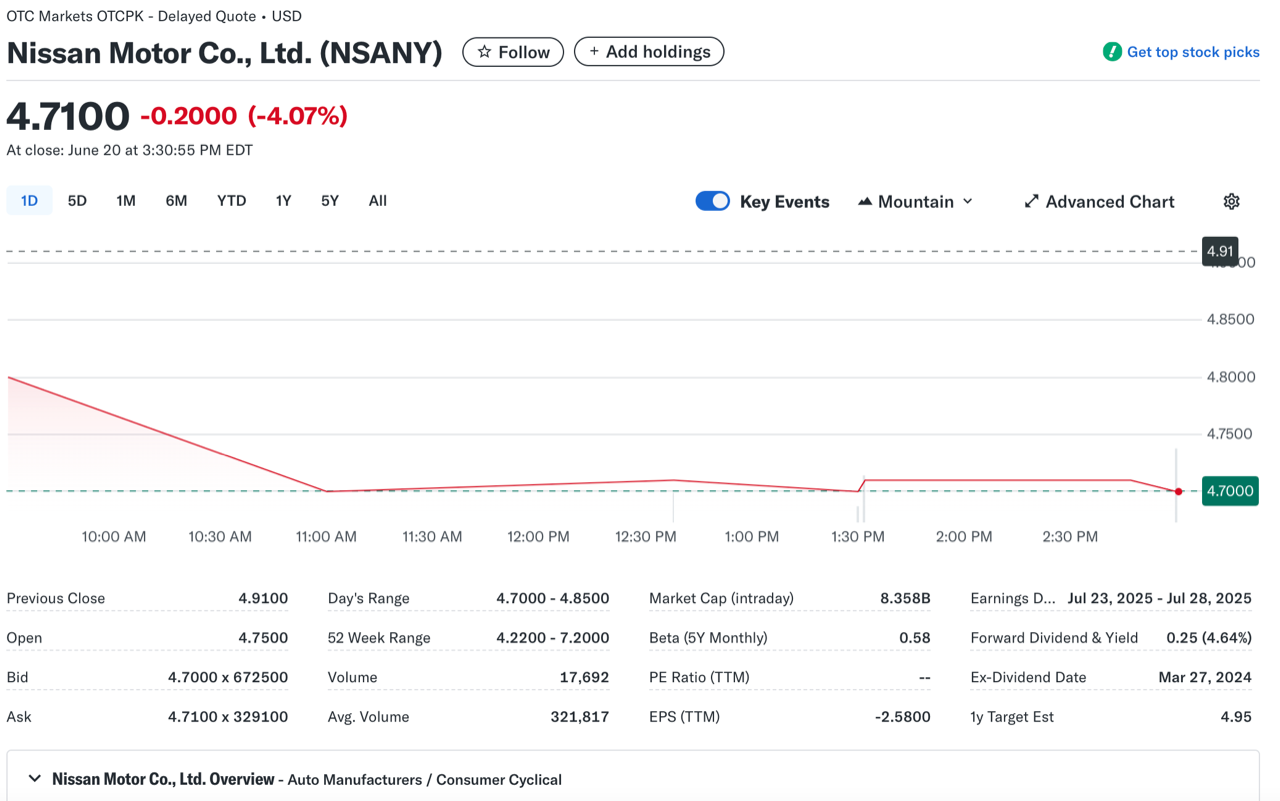Select the 5Y time range tab
This screenshot has height=801, width=1280.
click(330, 201)
